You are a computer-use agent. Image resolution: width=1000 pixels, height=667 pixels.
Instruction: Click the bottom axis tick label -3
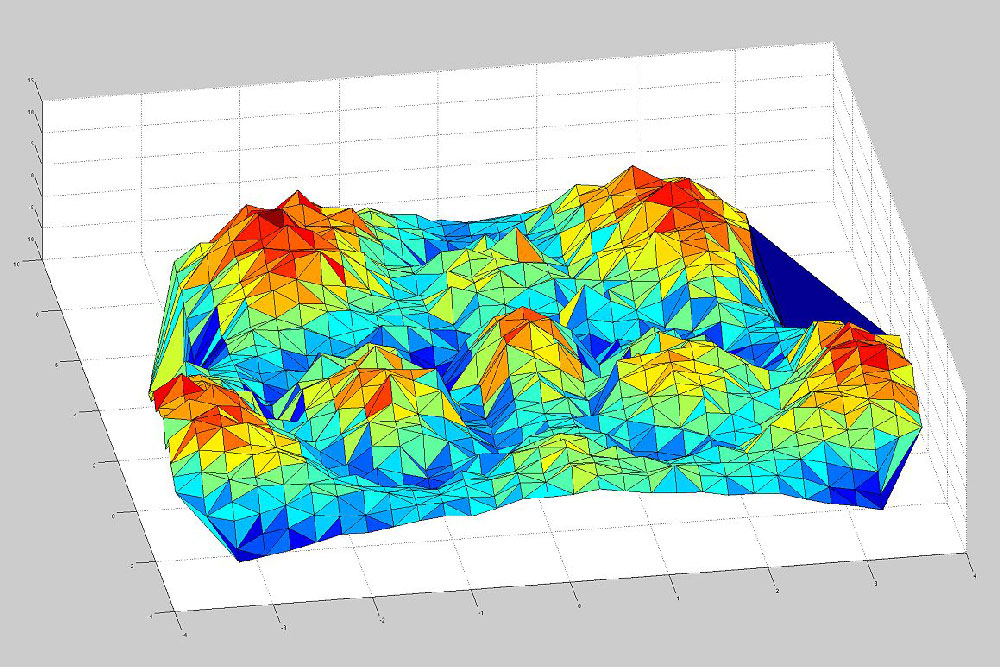[283, 627]
